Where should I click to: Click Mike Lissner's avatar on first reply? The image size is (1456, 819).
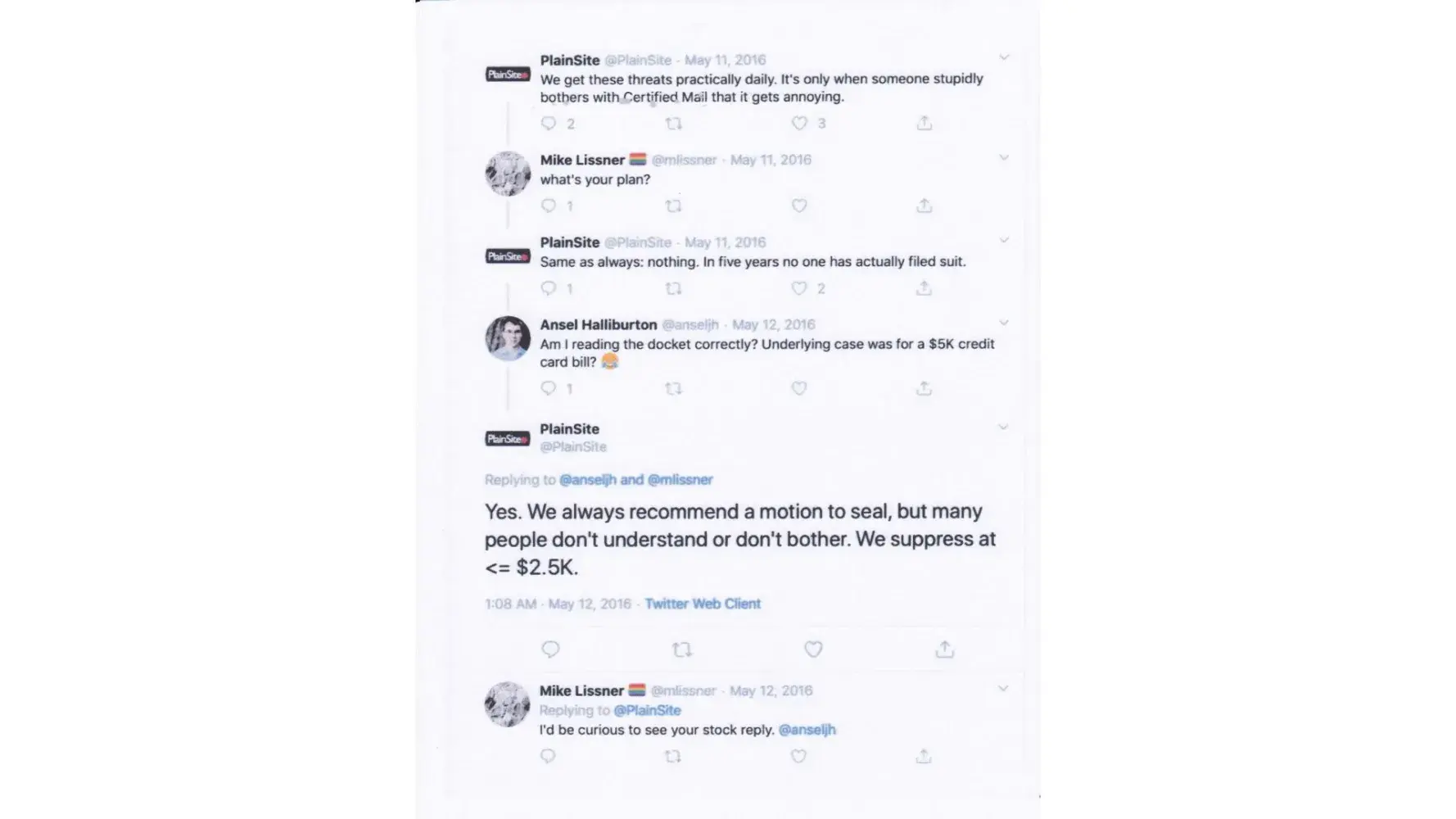508,174
